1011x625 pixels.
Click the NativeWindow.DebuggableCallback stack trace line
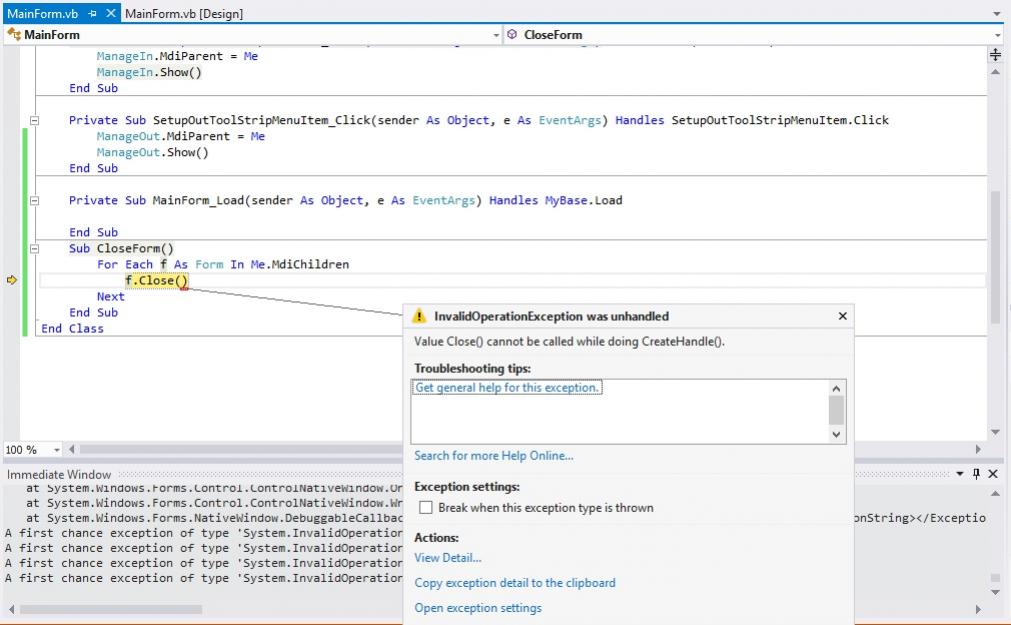[214, 518]
